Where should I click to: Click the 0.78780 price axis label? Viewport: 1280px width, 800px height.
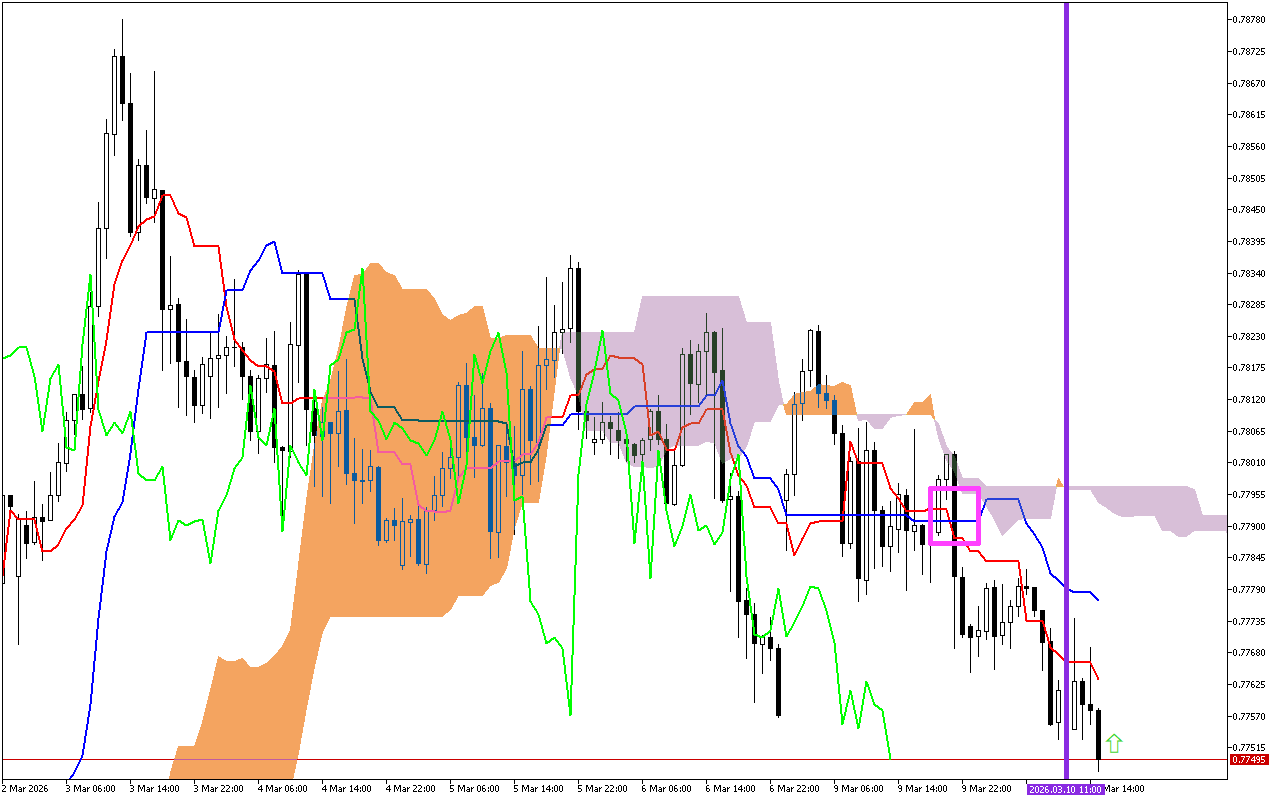(1248, 18)
